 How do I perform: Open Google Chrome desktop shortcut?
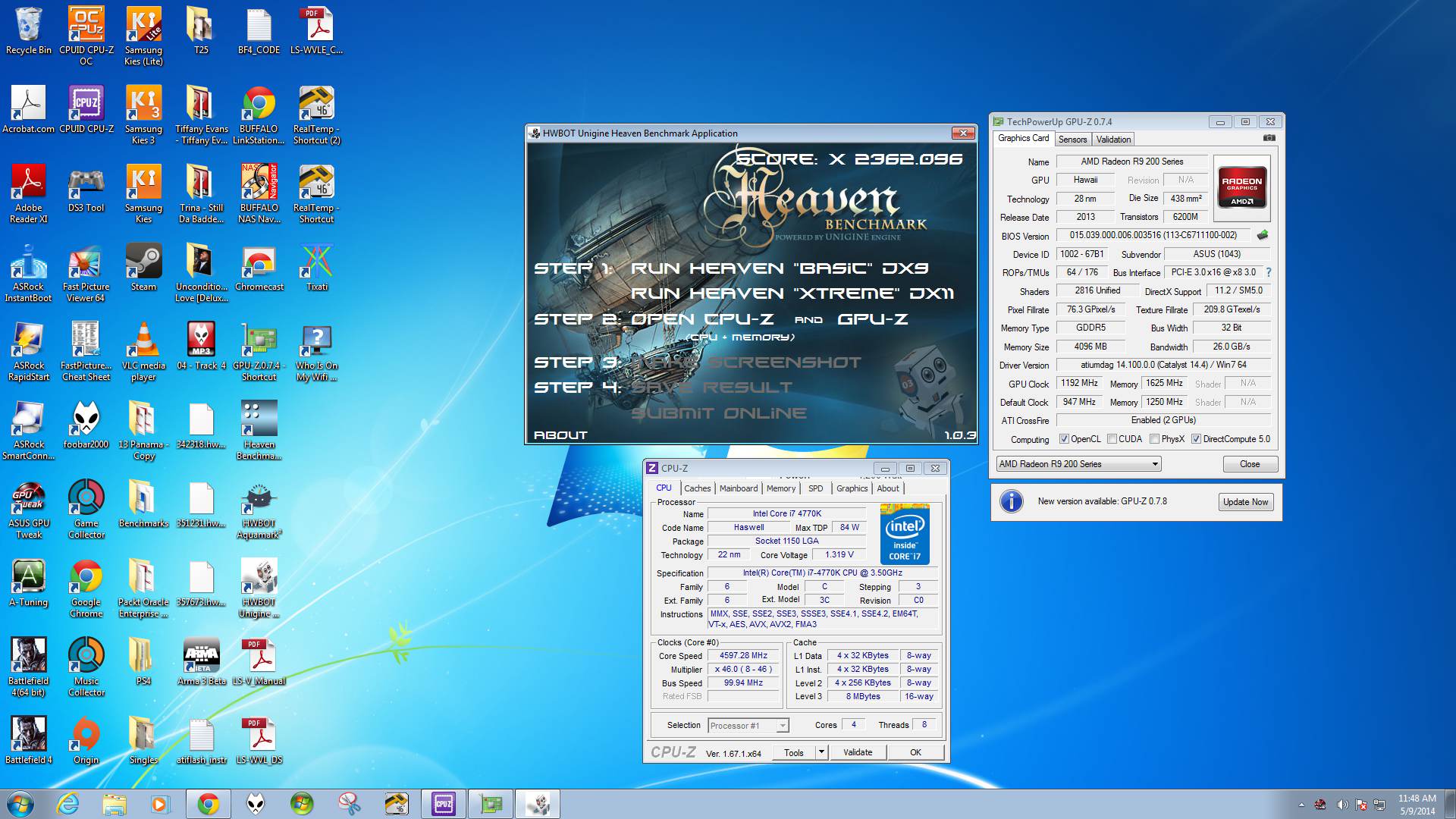tap(86, 588)
